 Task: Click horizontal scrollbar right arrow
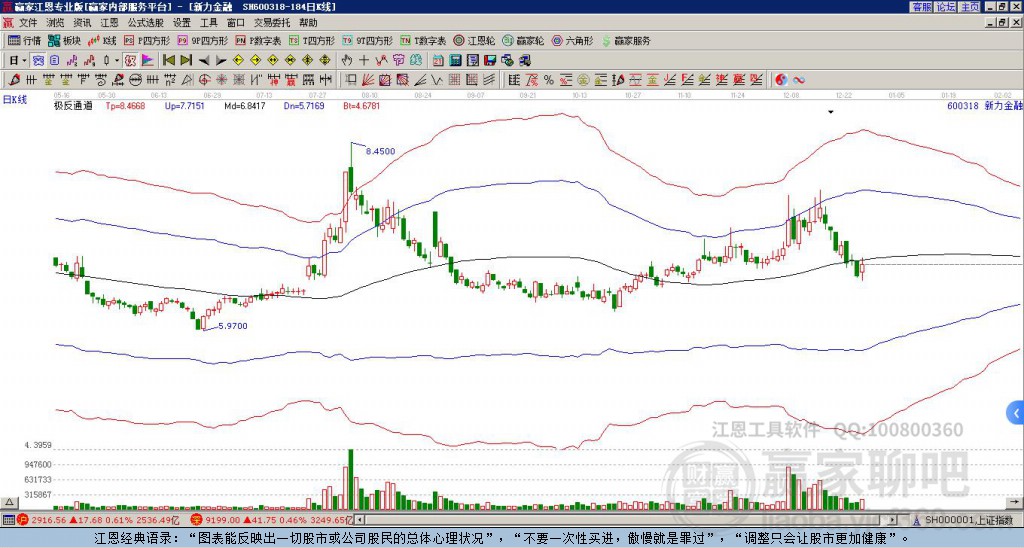(893, 520)
